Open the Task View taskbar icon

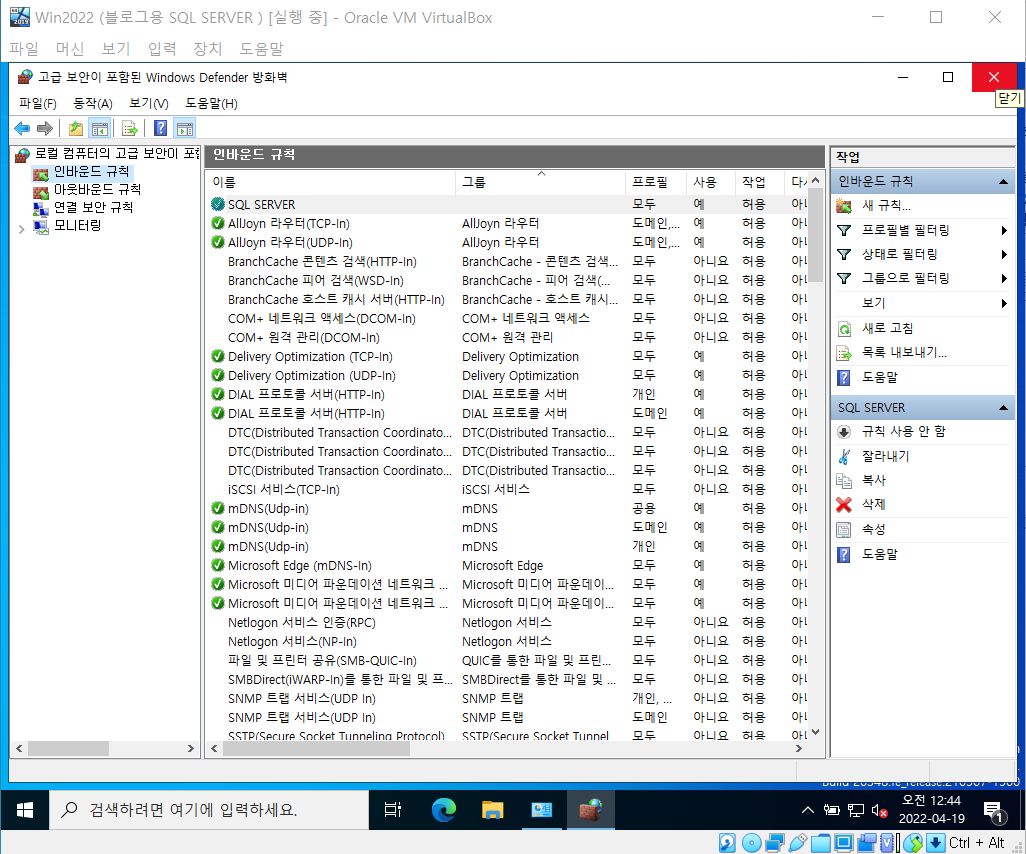click(x=393, y=810)
